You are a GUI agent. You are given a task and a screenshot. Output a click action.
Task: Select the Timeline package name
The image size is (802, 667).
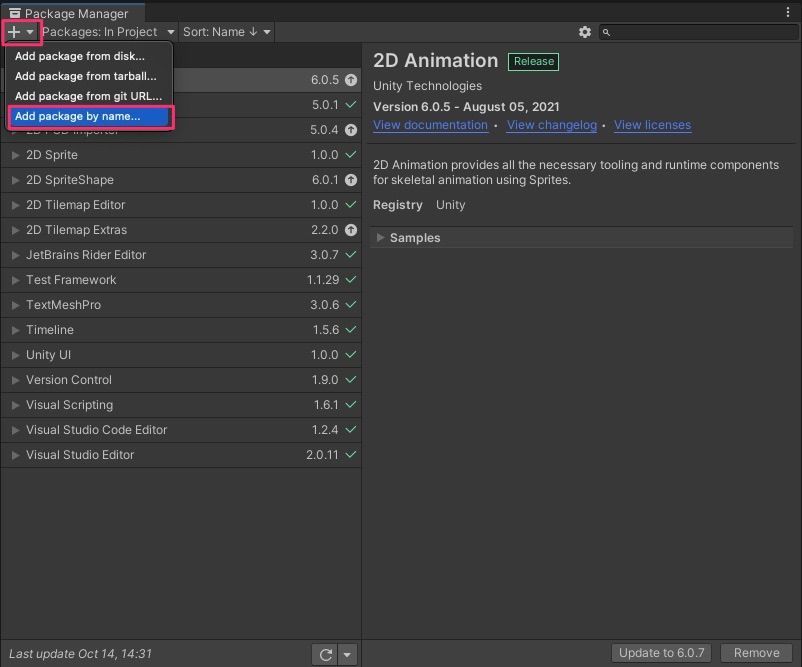point(50,330)
